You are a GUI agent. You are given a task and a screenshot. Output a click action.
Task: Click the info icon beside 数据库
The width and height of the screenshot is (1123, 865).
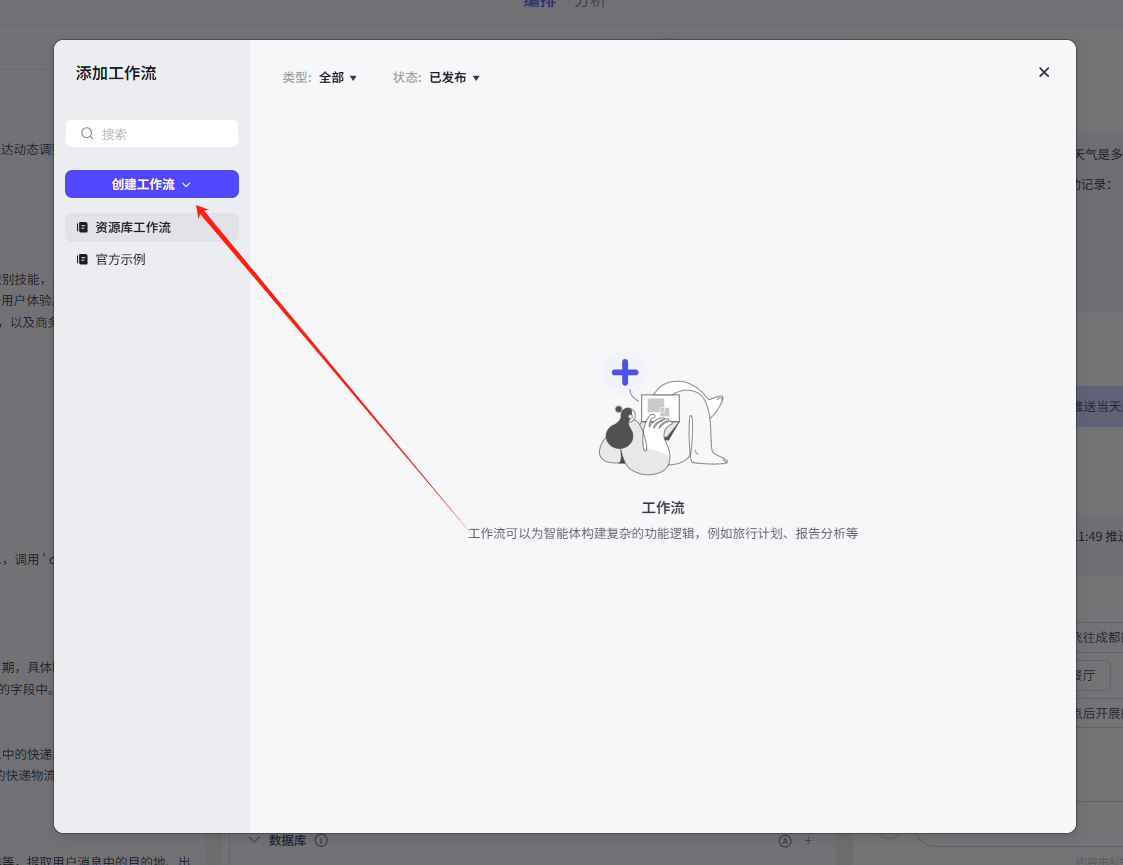(x=322, y=841)
